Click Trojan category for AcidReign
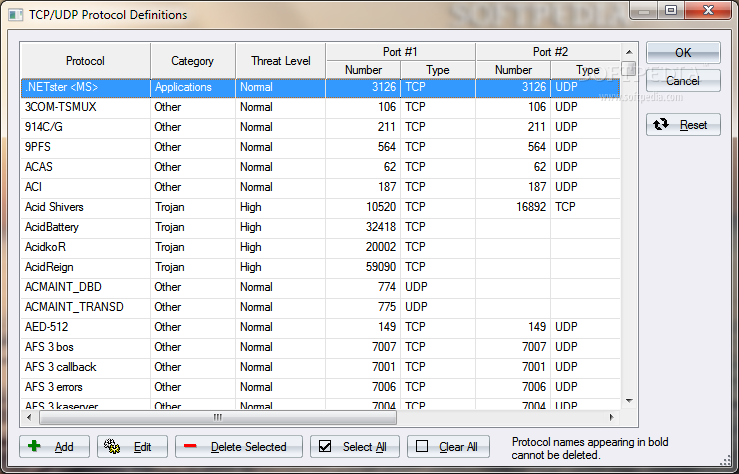 pos(193,267)
